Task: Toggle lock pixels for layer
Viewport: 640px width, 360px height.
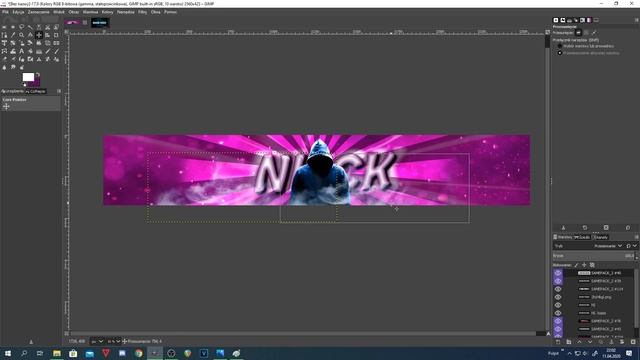Action: 576,265
